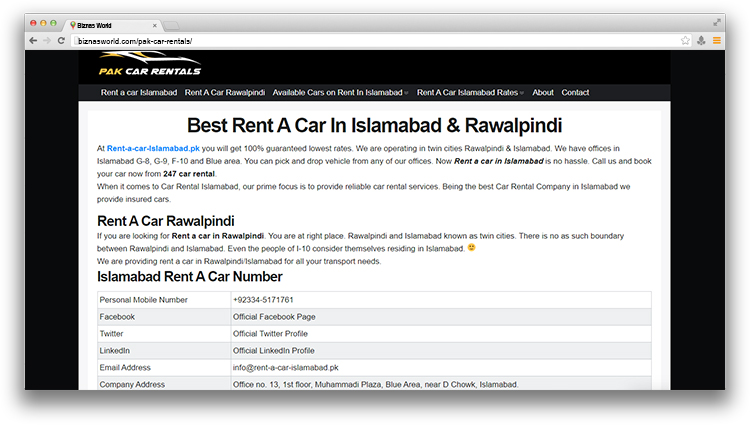Open the Official LinkedIn Profile link

[x=274, y=351]
